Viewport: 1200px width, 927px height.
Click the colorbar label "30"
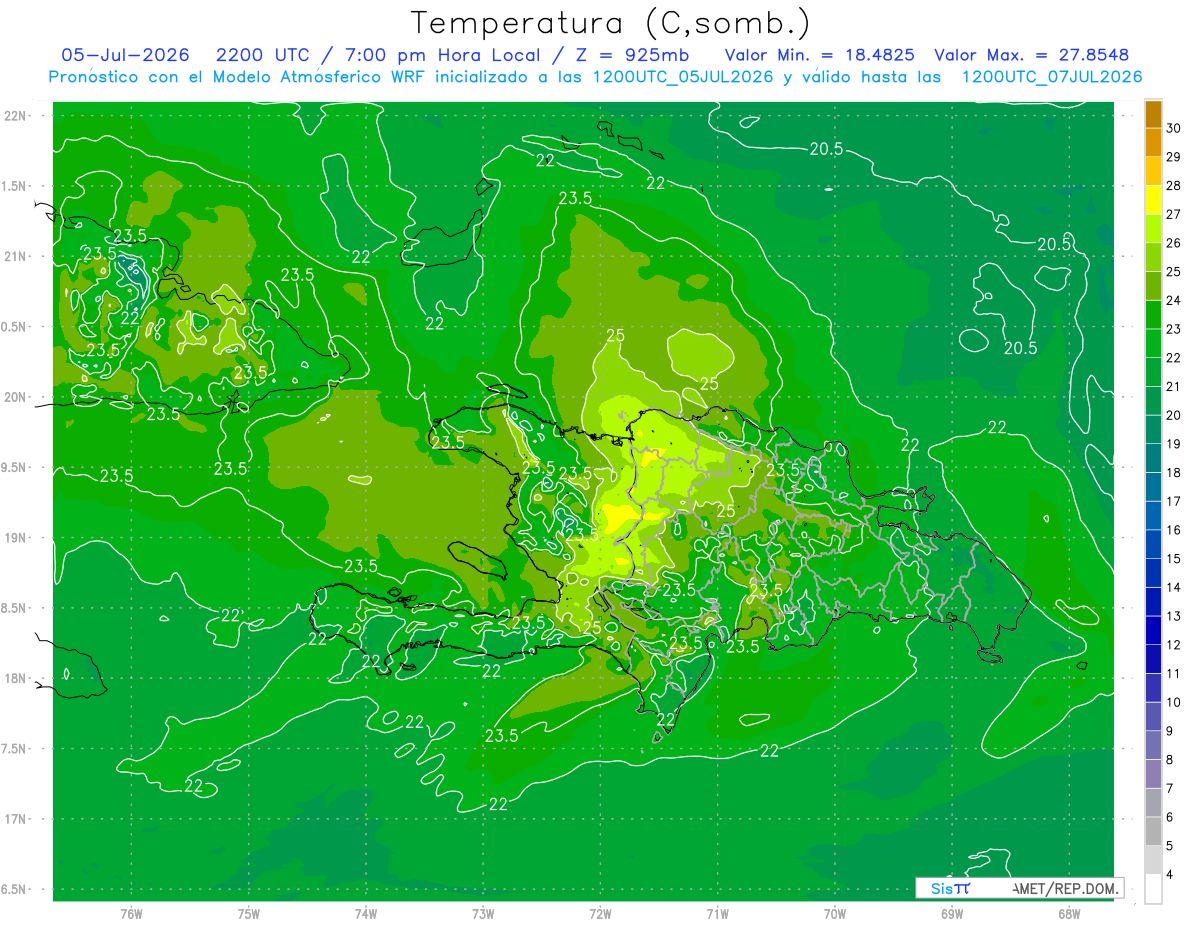[1174, 128]
